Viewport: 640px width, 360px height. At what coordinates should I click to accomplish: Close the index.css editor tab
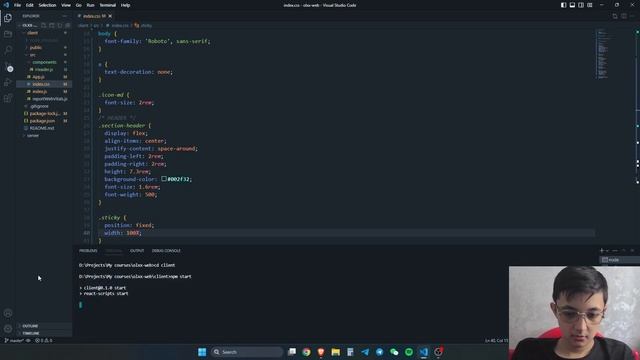[x=110, y=16]
